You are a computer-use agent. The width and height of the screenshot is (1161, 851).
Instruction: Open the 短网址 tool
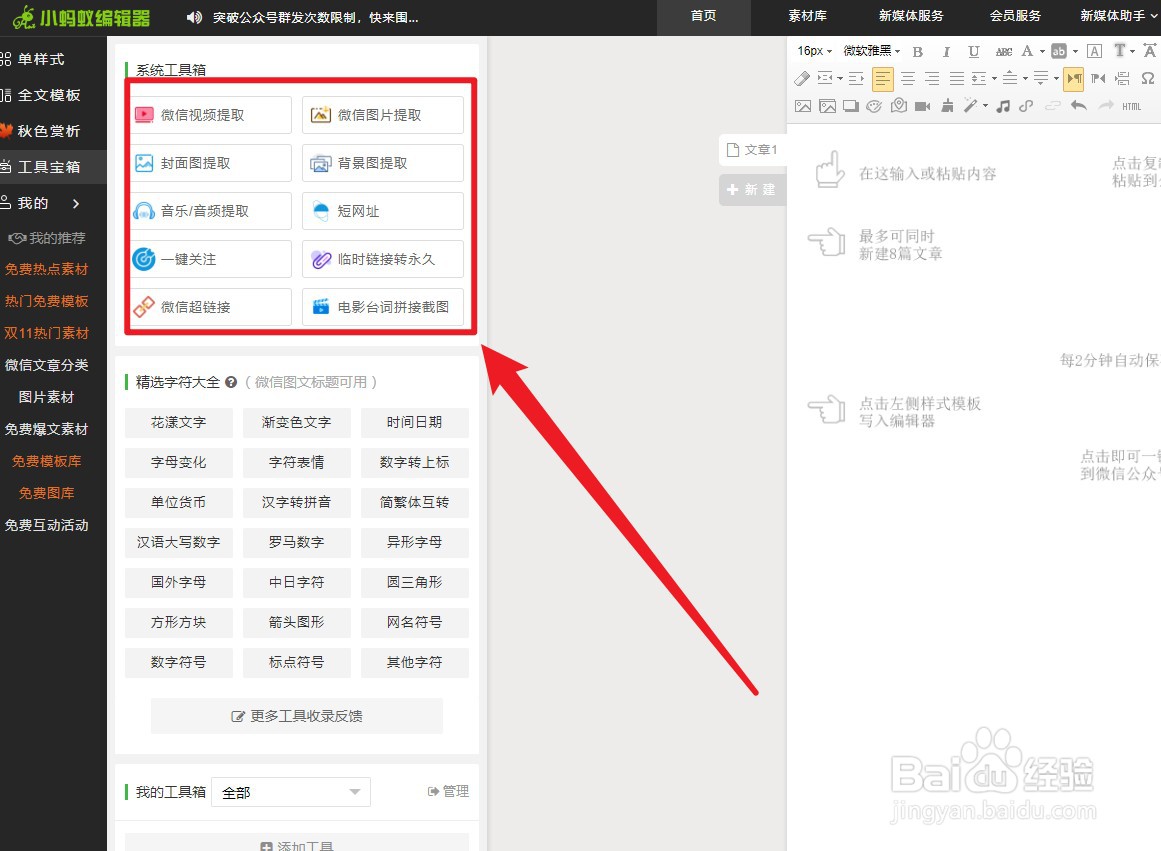click(383, 211)
